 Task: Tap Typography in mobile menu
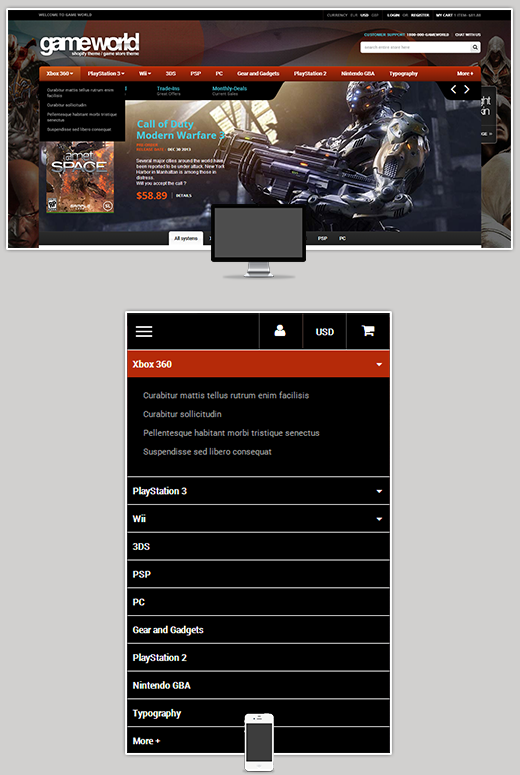258,713
